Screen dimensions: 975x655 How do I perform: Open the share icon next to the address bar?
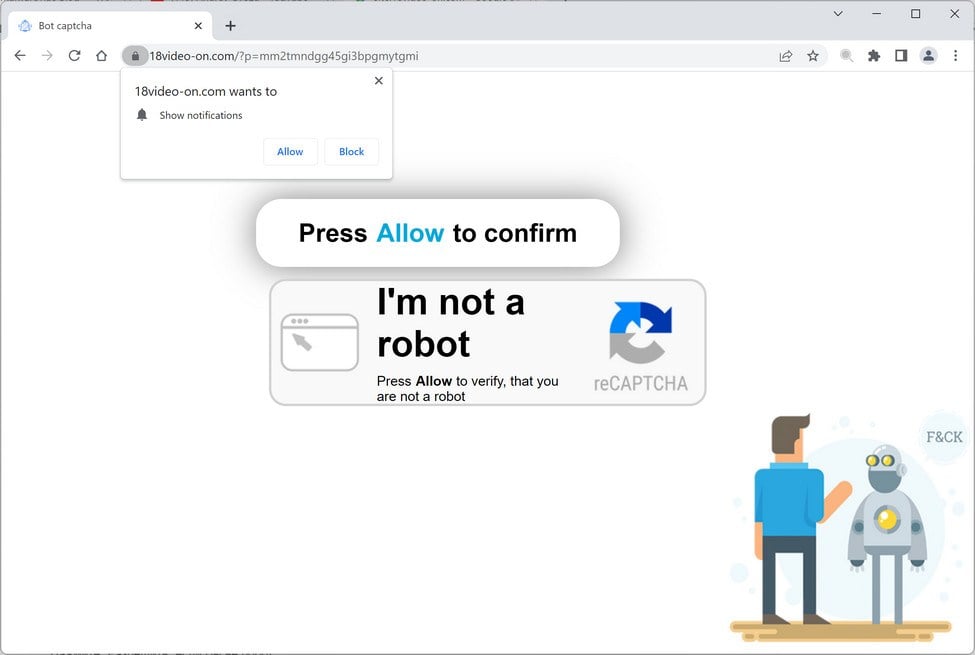786,56
